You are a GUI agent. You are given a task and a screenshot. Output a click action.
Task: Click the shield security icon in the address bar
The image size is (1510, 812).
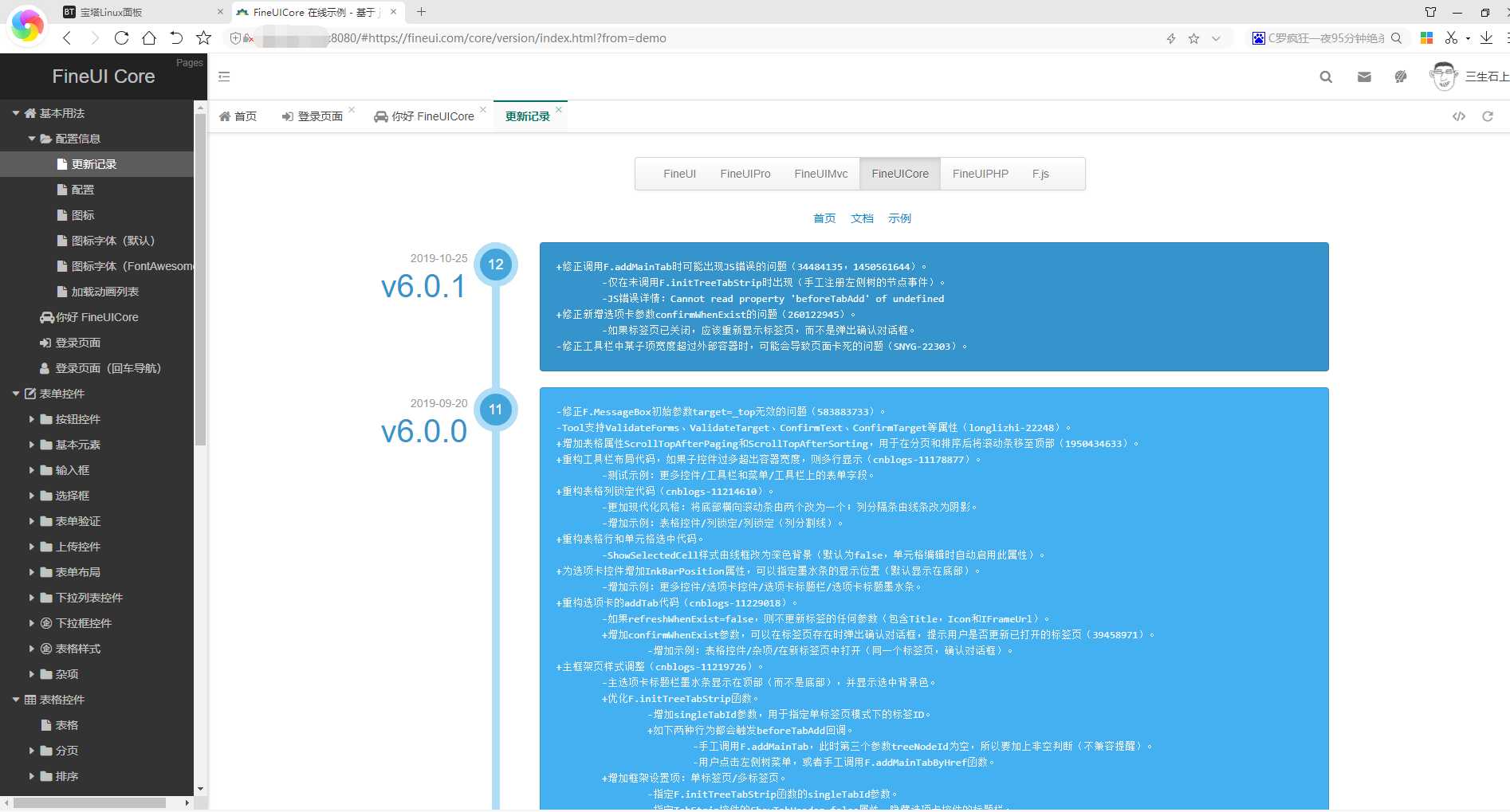click(235, 38)
